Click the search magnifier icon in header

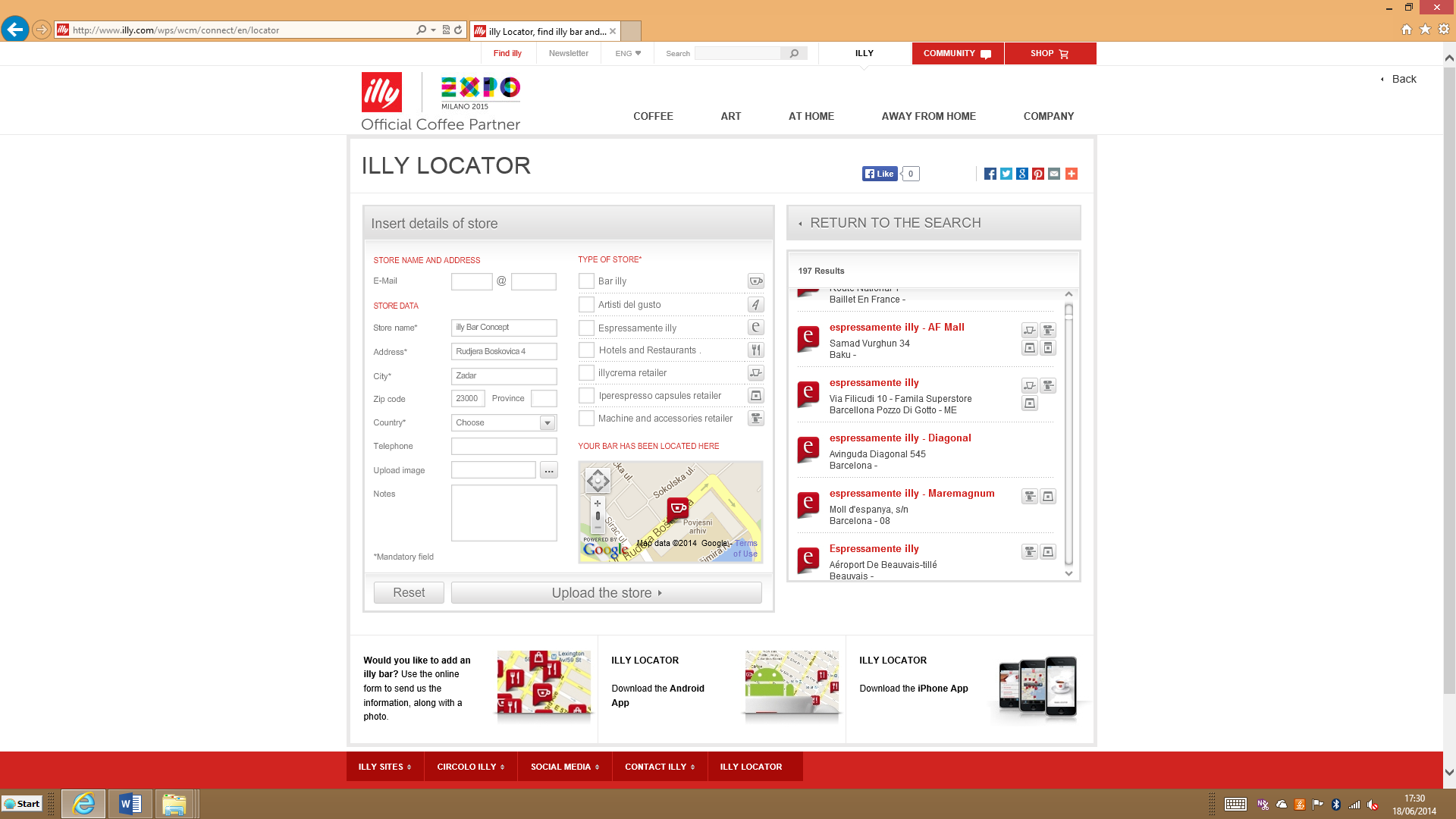click(794, 53)
